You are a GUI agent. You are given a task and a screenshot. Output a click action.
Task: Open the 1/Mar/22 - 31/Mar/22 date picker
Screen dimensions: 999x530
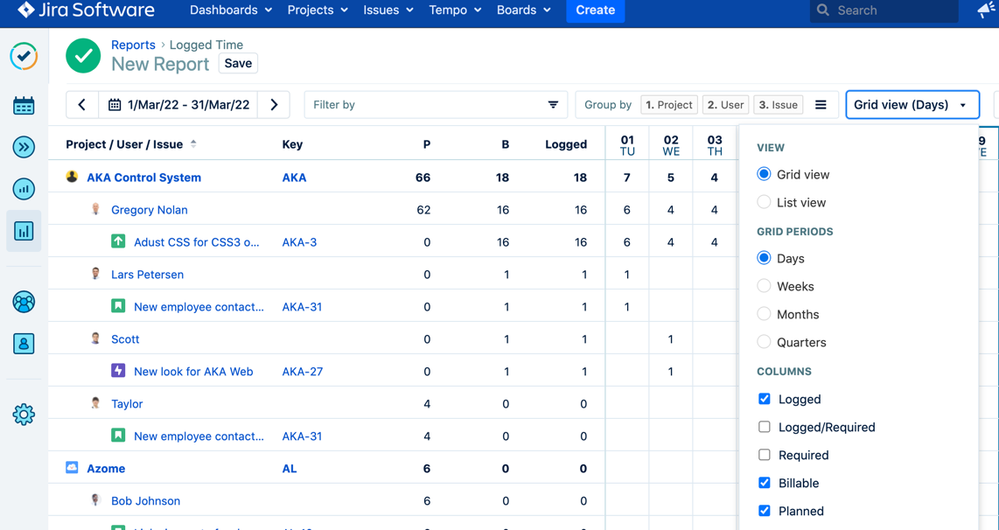click(x=178, y=104)
